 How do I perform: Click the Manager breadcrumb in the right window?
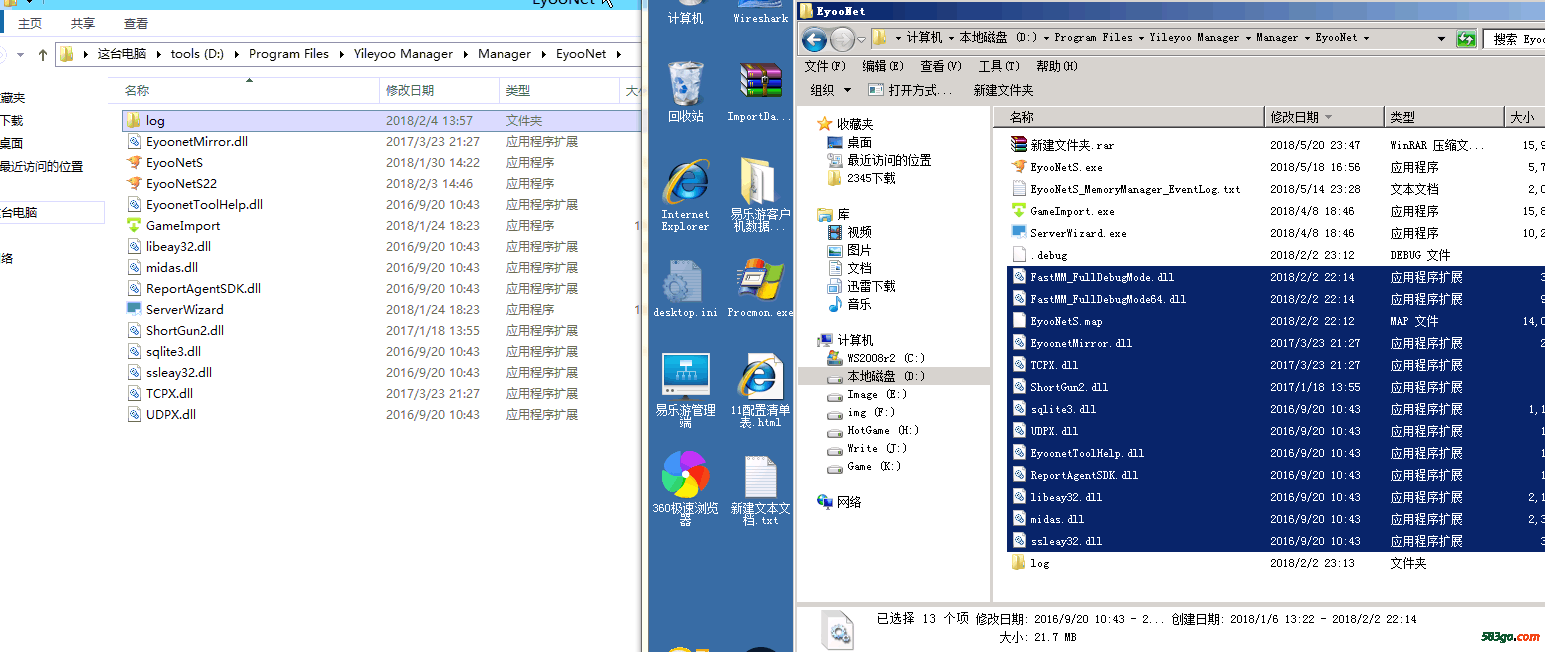coord(1277,38)
